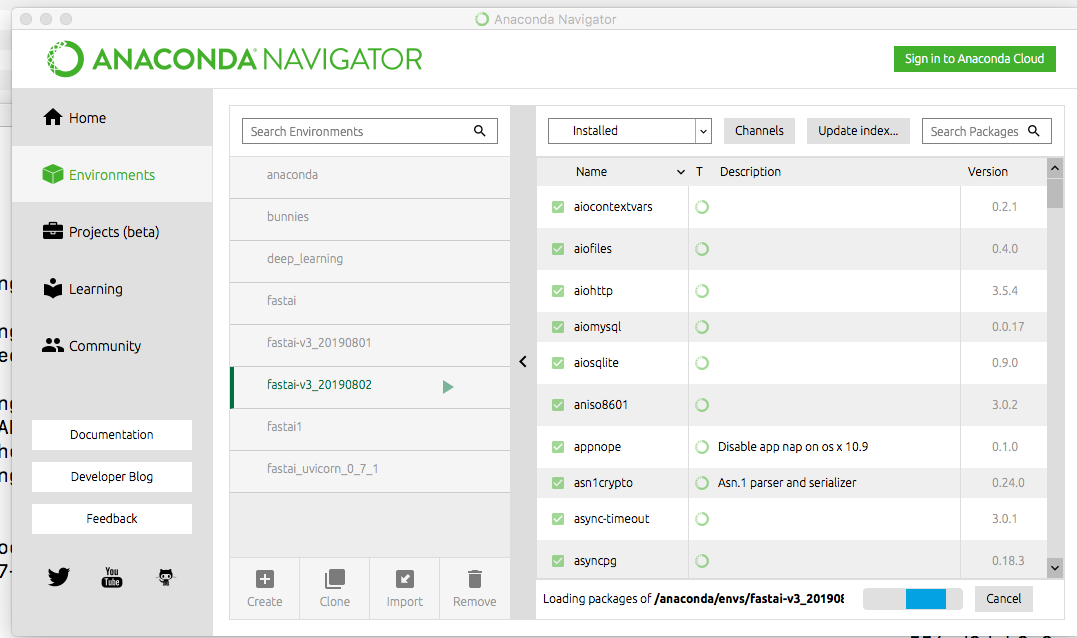Open the YouTube icon link
This screenshot has width=1077, height=638.
tap(112, 577)
